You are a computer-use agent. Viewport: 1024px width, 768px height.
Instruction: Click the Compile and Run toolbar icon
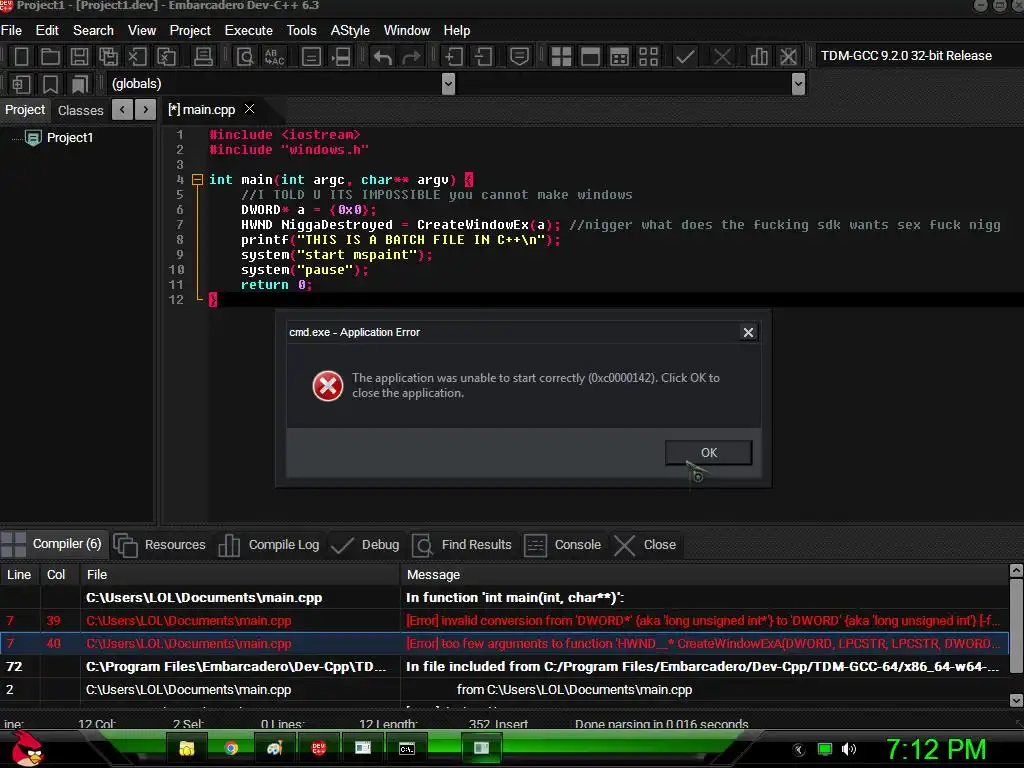619,57
